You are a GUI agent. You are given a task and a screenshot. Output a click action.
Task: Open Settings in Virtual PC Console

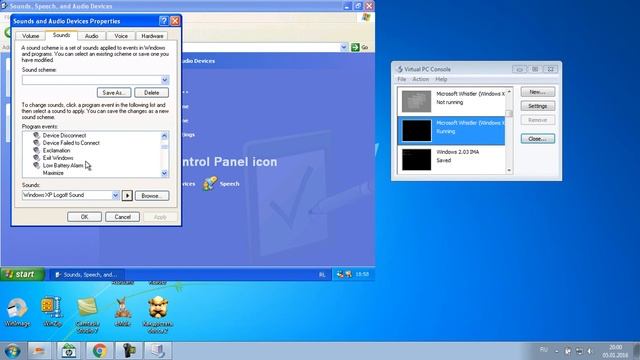point(538,106)
